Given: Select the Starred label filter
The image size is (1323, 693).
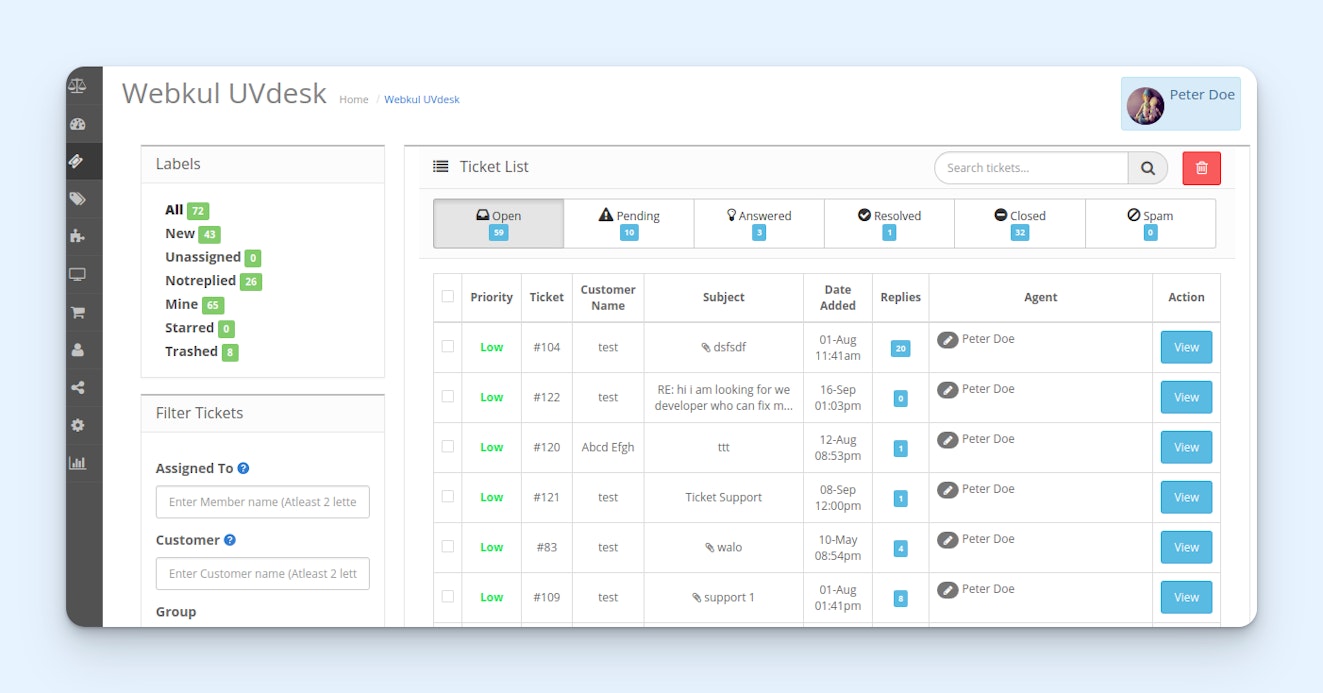Looking at the screenshot, I should point(200,328).
